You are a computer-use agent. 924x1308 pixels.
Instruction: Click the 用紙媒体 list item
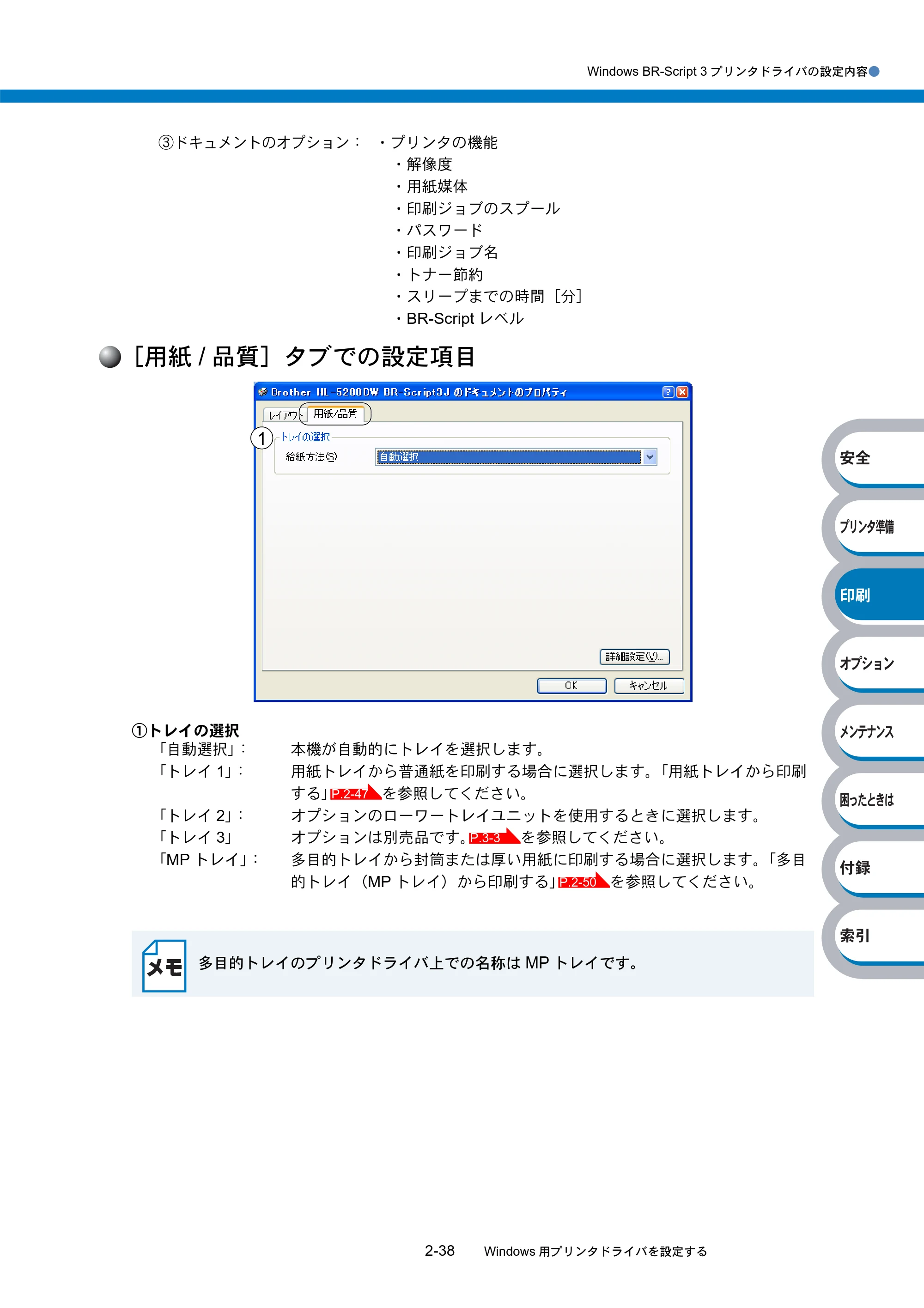pos(437,186)
